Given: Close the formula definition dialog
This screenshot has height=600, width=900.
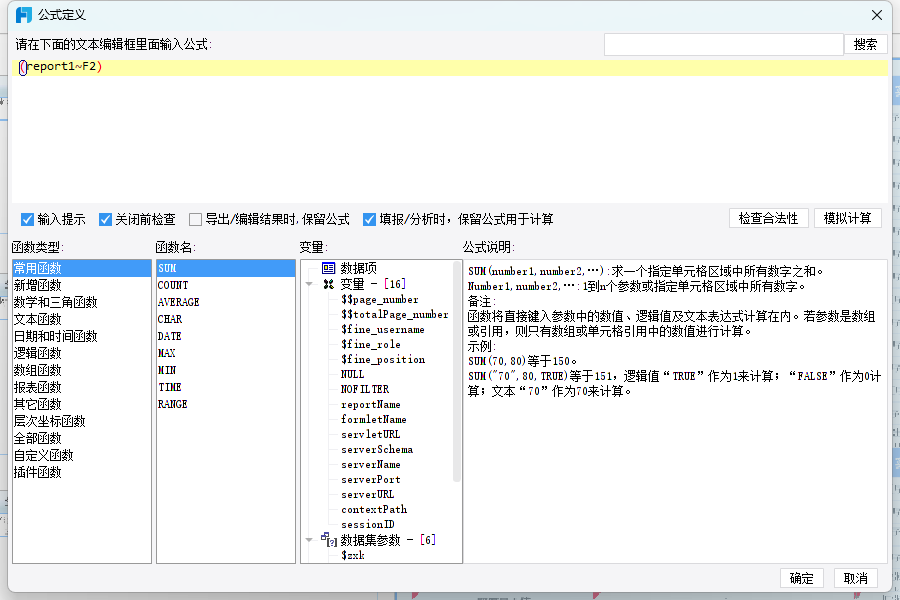Looking at the screenshot, I should point(876,14).
